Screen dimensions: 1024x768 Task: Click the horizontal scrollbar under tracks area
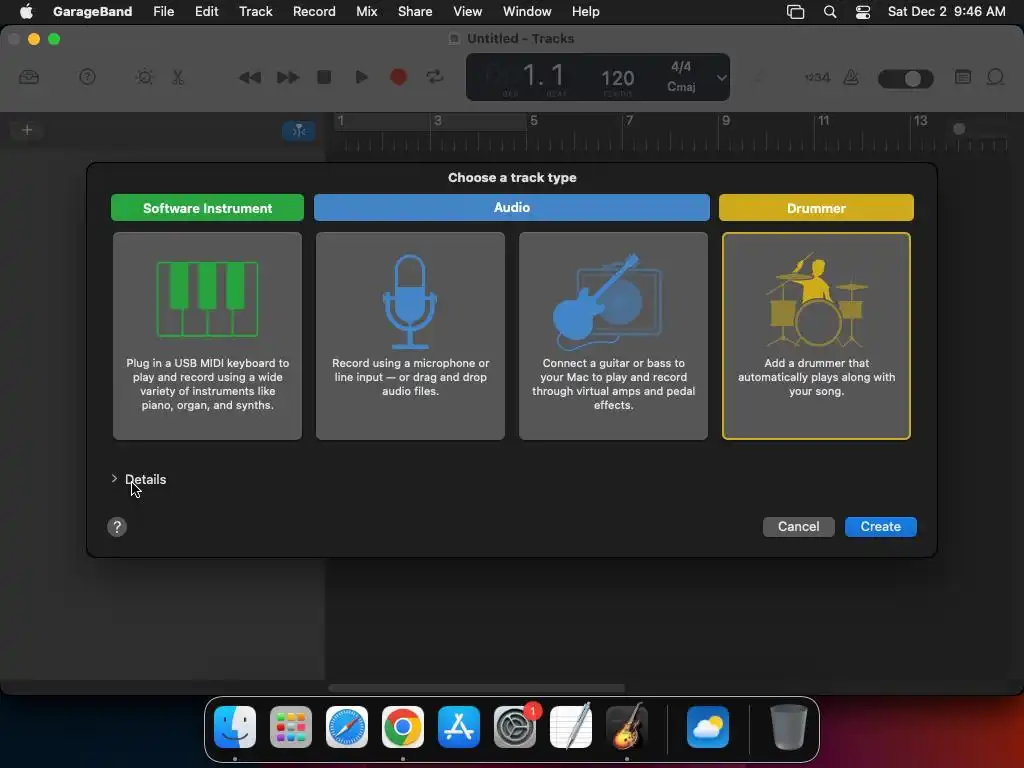(x=477, y=688)
